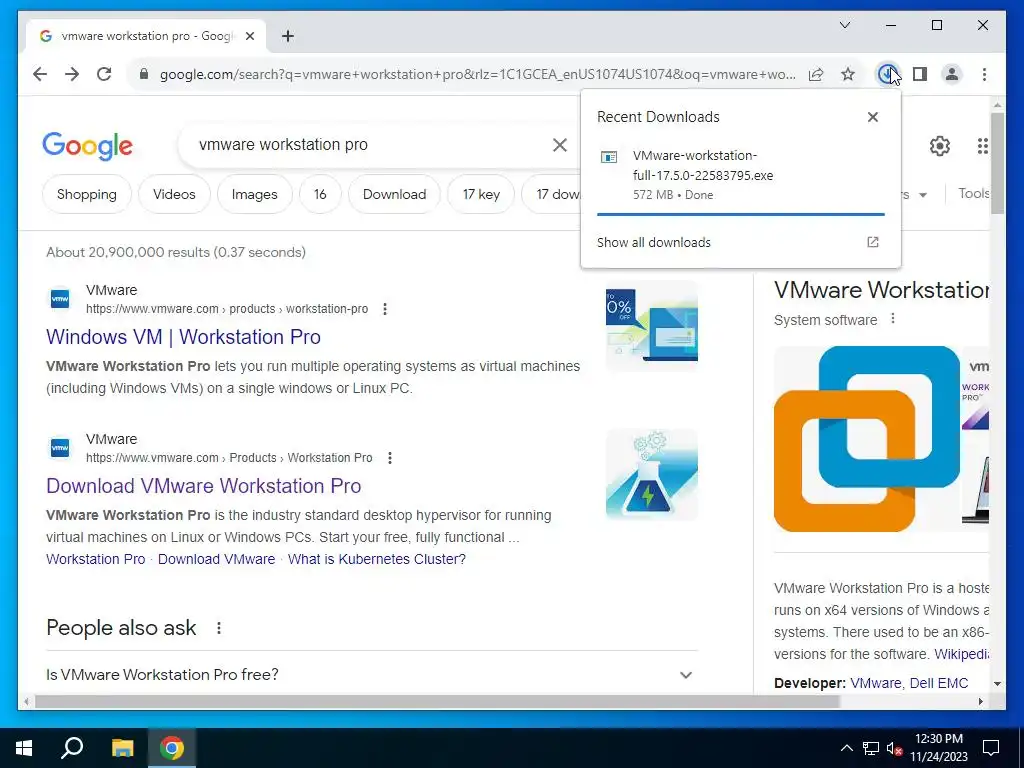1024x768 pixels.
Task: Click the flask thumbnail of second result
Action: point(652,475)
